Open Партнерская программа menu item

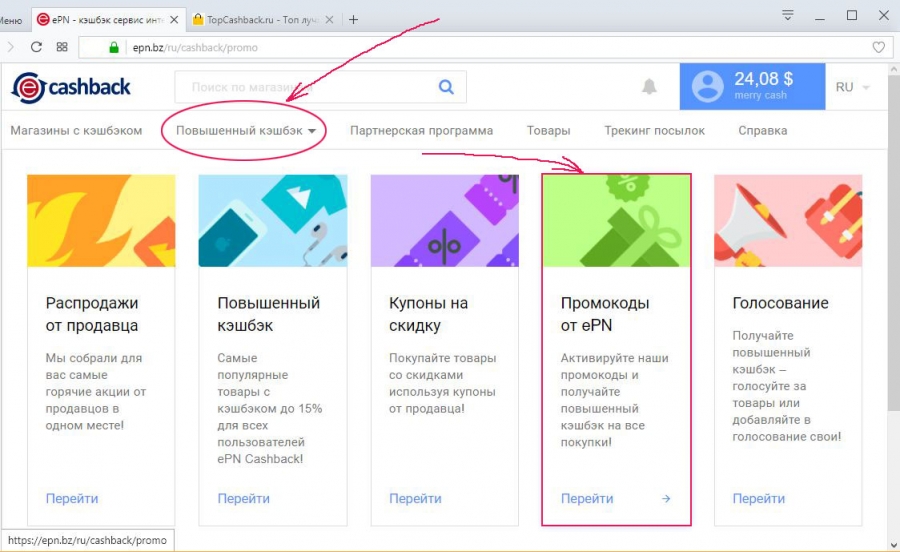[x=421, y=130]
